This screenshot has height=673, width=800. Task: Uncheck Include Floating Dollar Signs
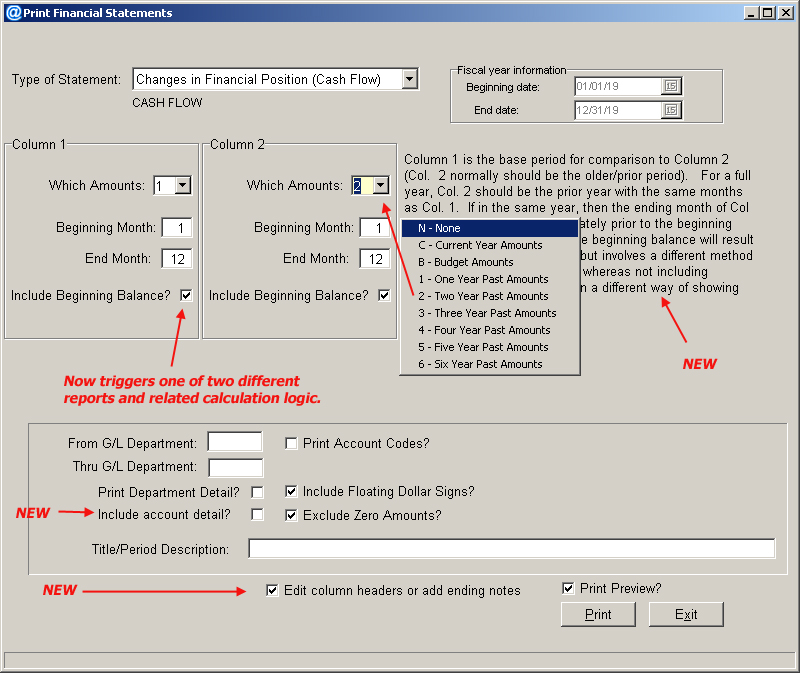click(x=291, y=491)
